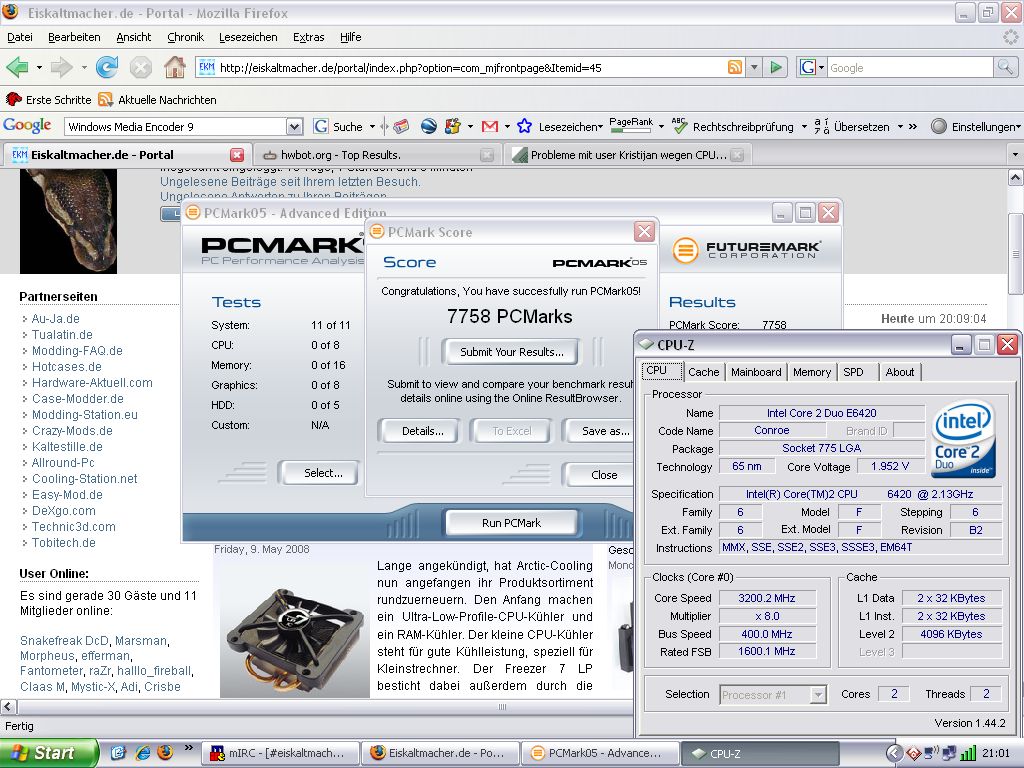Open Modding-FAQ.de partner link
This screenshot has height=768, width=1024.
pos(77,351)
